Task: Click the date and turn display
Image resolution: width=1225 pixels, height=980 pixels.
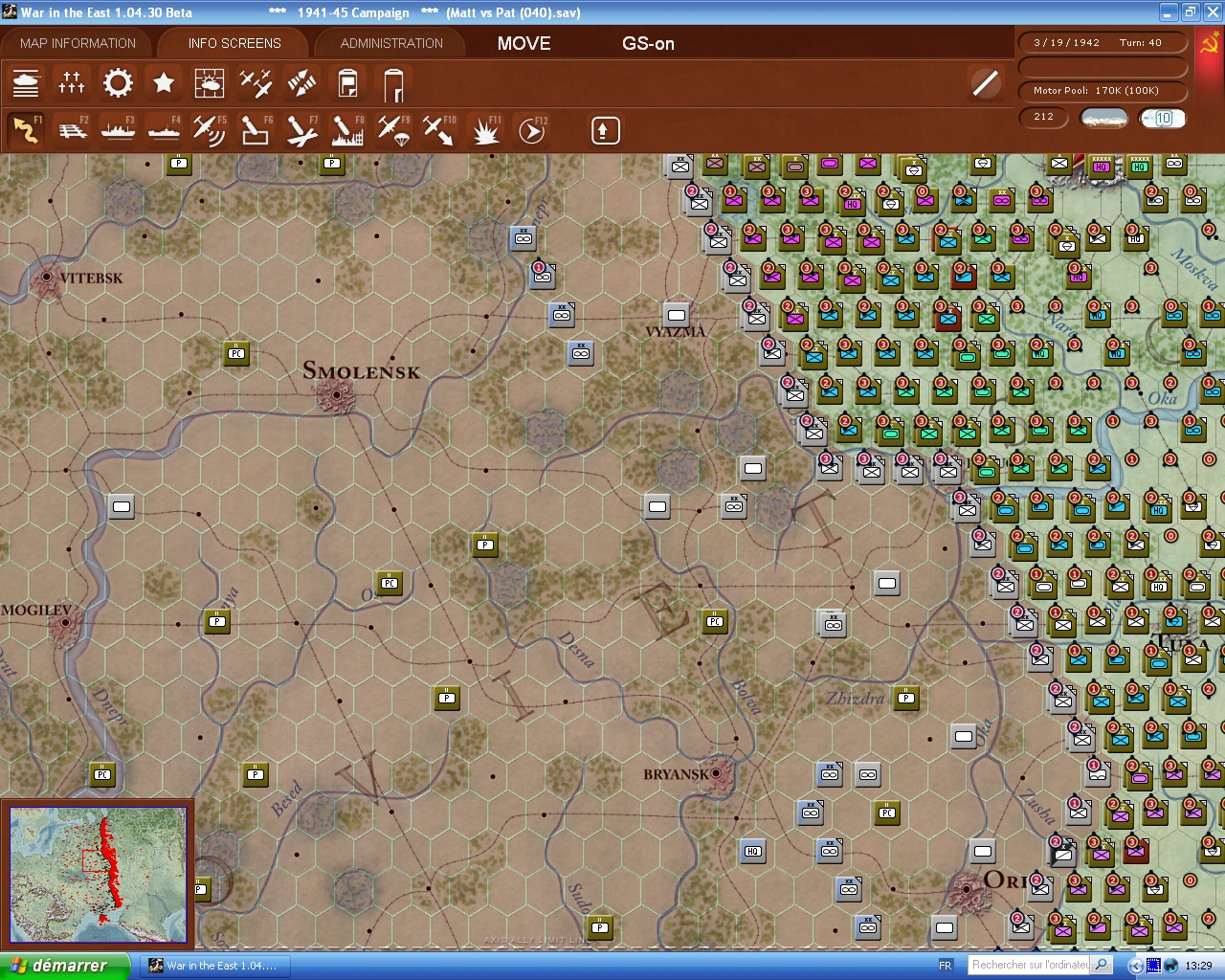Action: 1102,43
